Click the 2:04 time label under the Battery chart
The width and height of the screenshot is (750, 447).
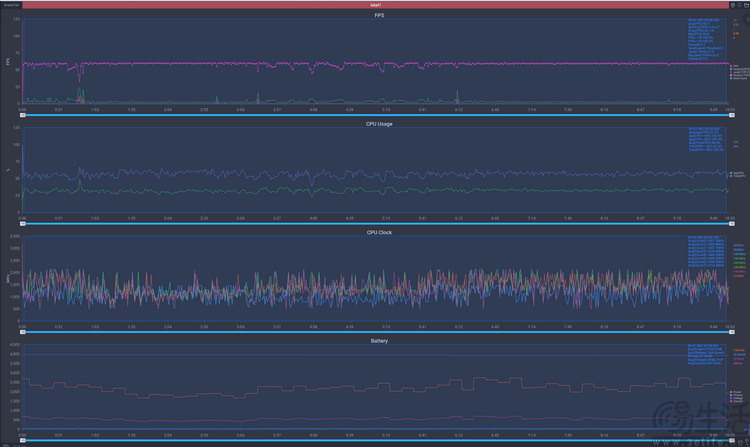[x=167, y=435]
